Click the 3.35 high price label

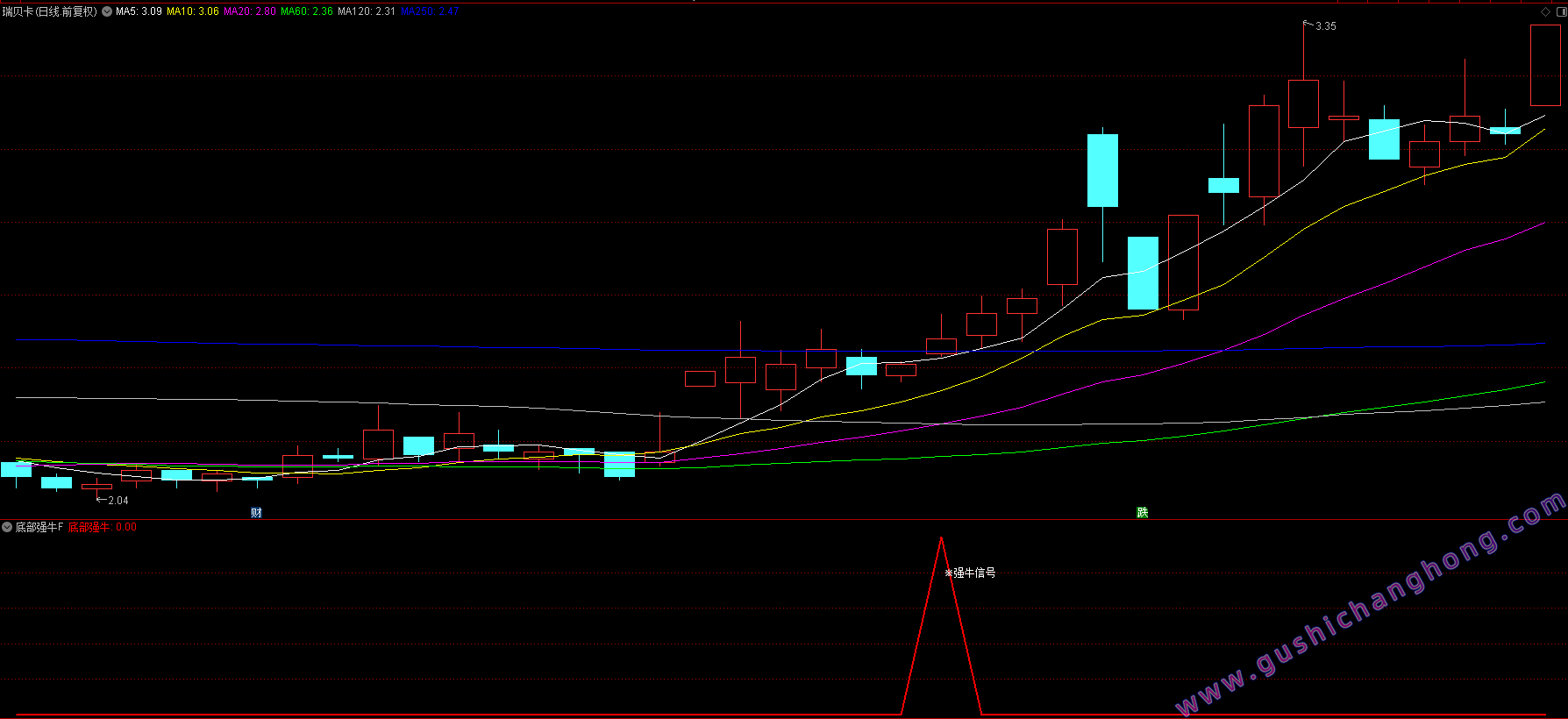pos(1326,26)
